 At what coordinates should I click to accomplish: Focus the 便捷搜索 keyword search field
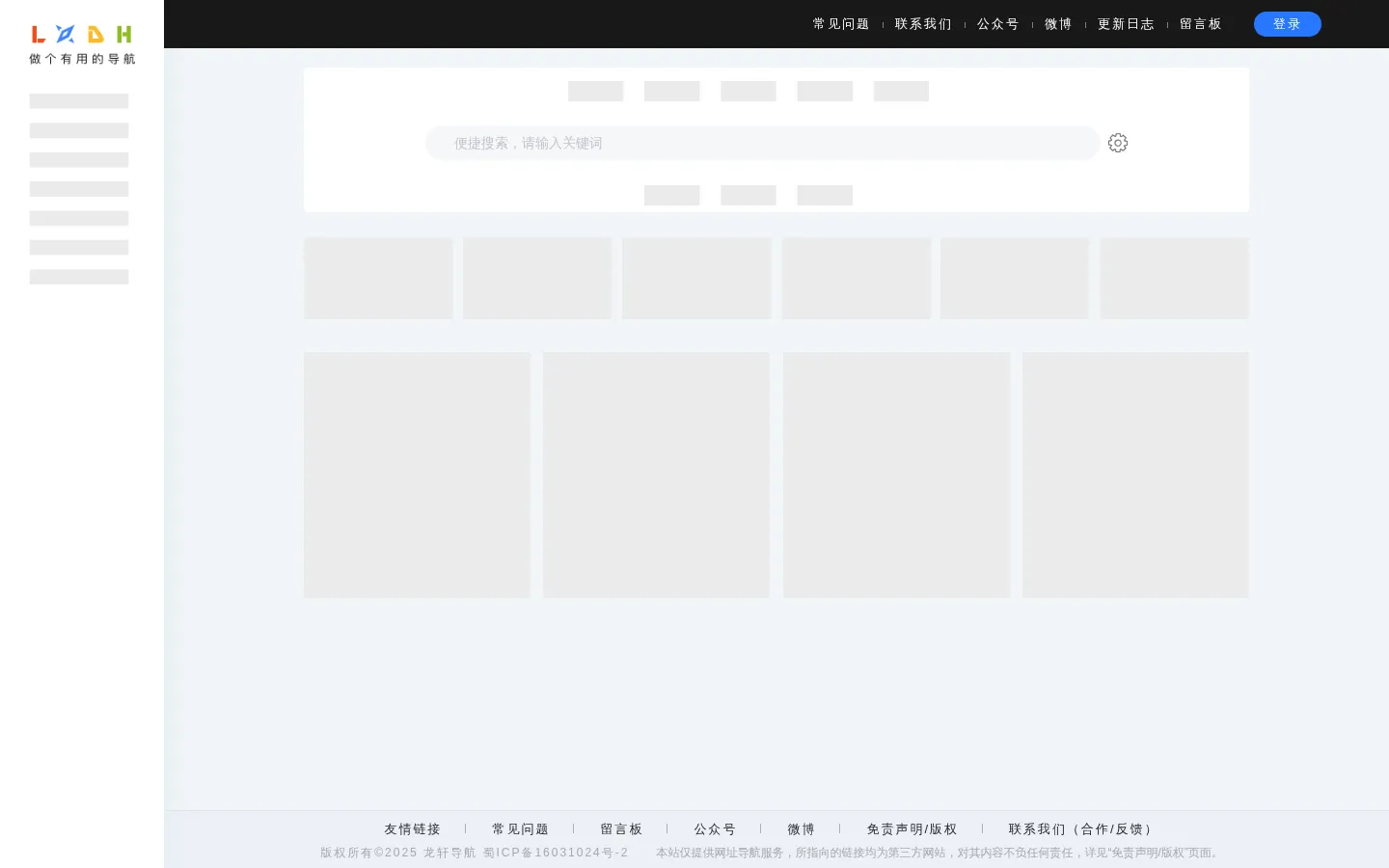pyautogui.click(x=762, y=143)
